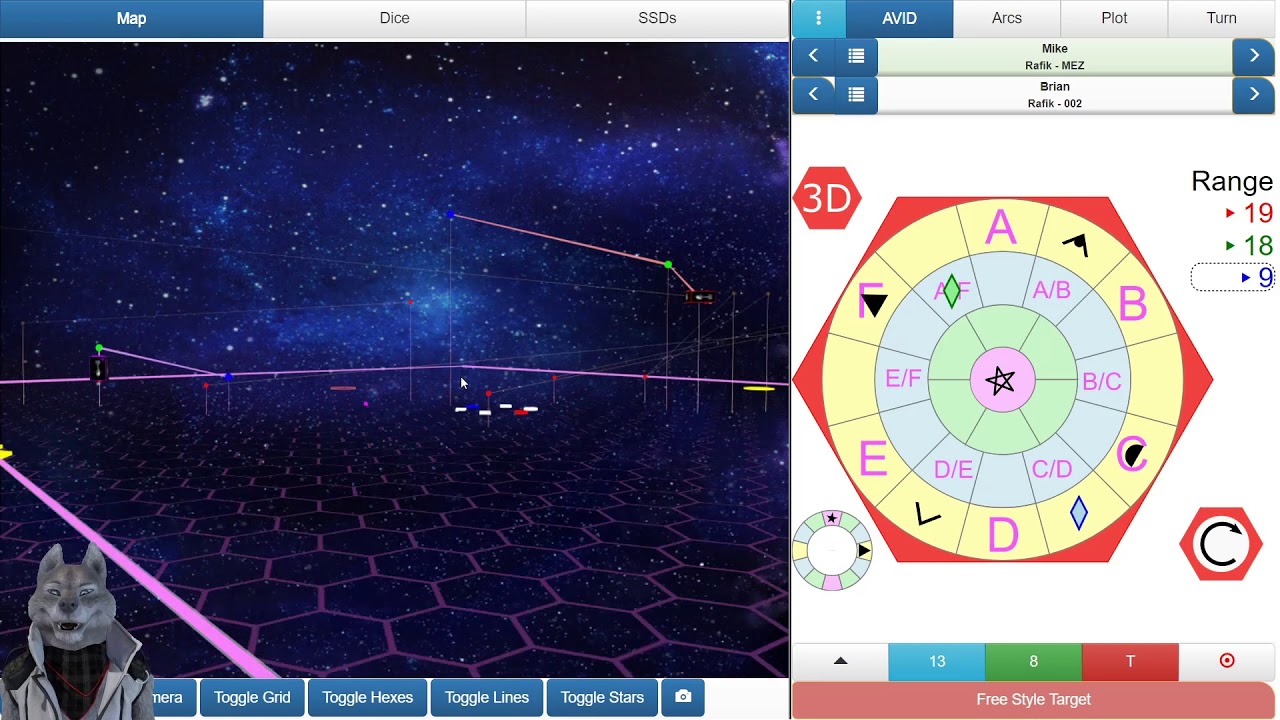Select the A/B segment on AVID
This screenshot has height=720, width=1280.
coord(1051,290)
